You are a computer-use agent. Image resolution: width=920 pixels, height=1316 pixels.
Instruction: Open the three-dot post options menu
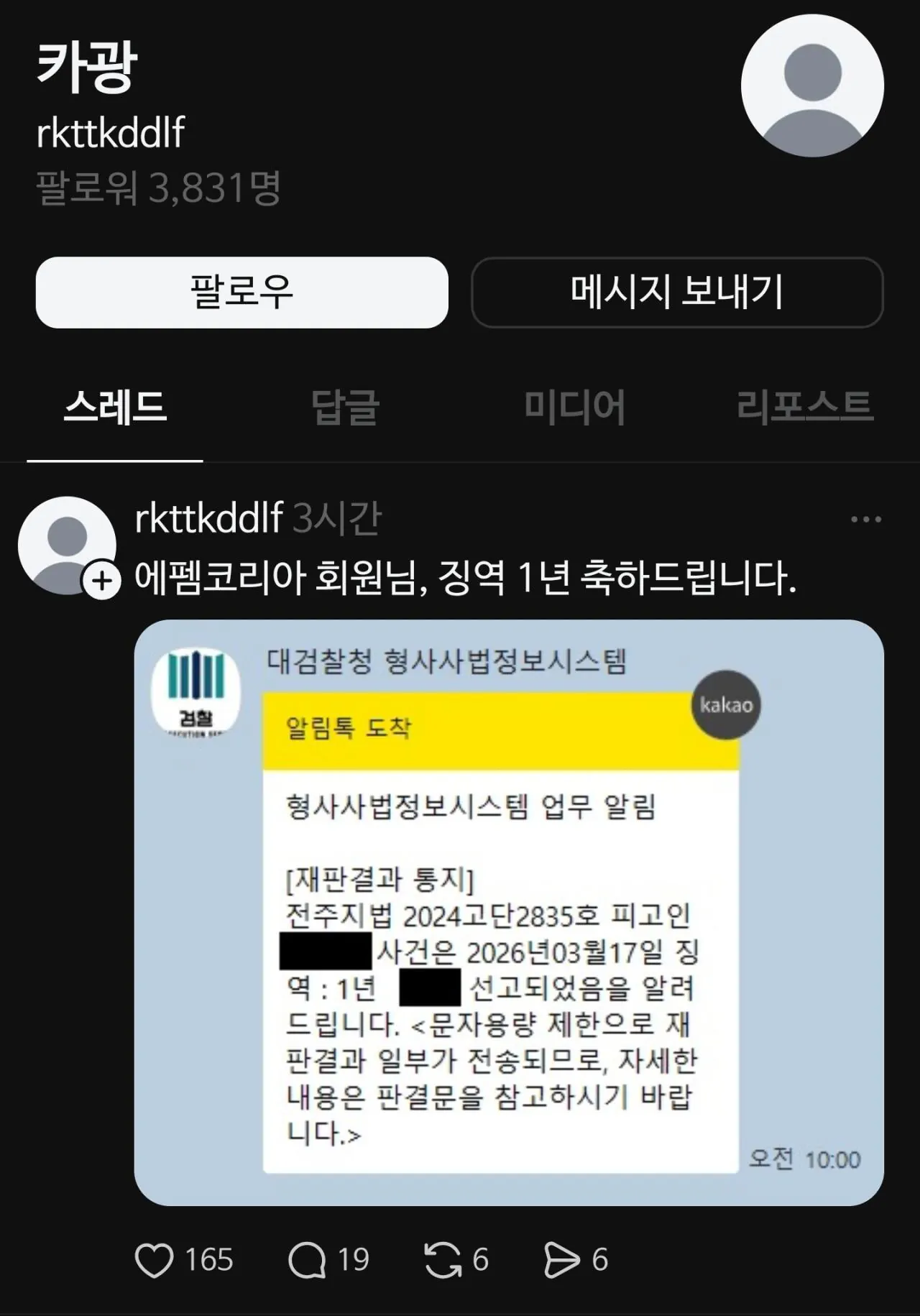pyautogui.click(x=865, y=519)
